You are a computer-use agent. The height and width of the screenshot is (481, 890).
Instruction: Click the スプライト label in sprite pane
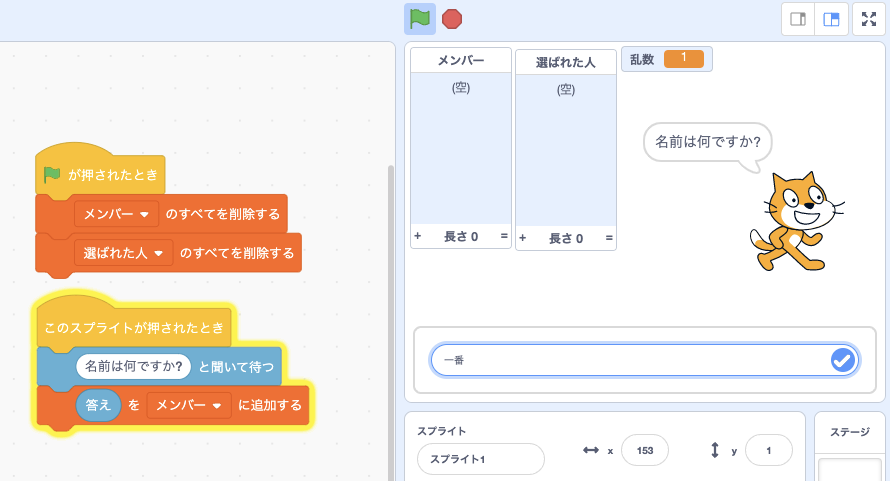[442, 431]
